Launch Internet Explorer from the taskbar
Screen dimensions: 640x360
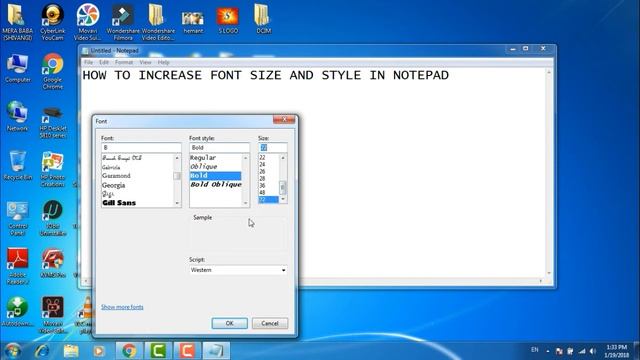coord(42,351)
